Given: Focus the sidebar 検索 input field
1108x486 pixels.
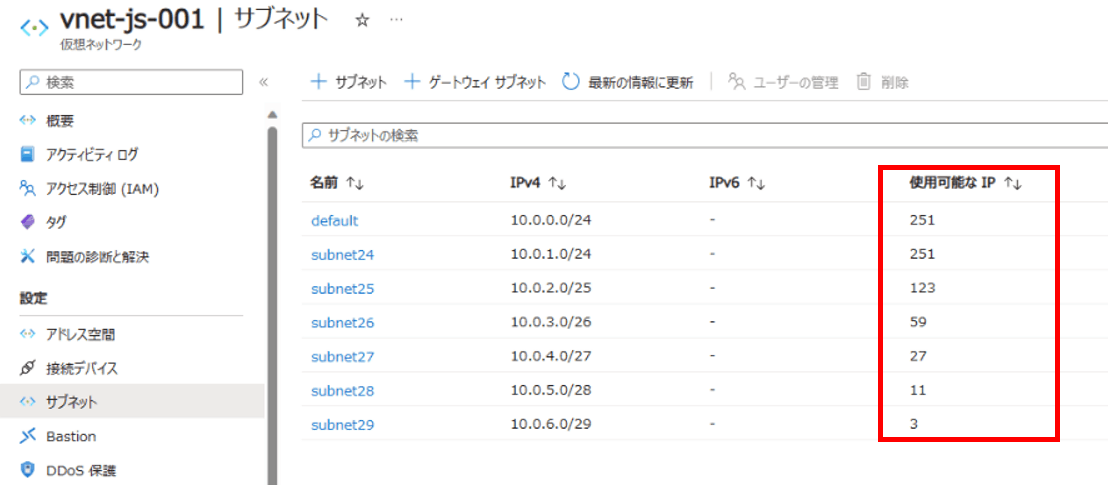Looking at the screenshot, I should point(131,82).
